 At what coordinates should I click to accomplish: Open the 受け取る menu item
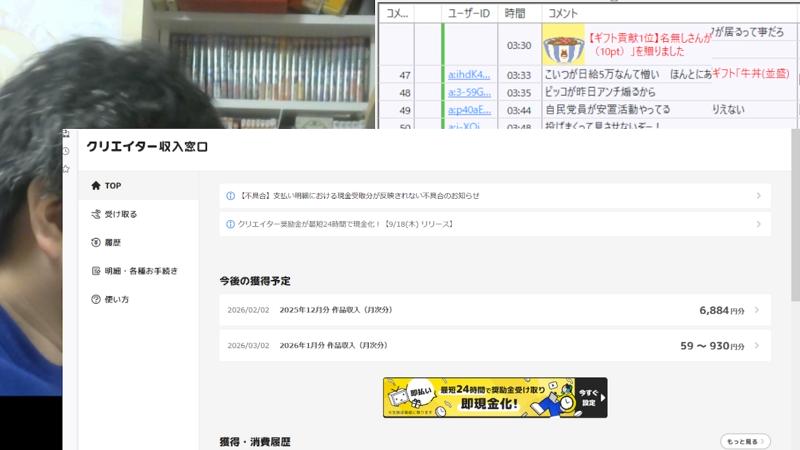click(x=138, y=214)
